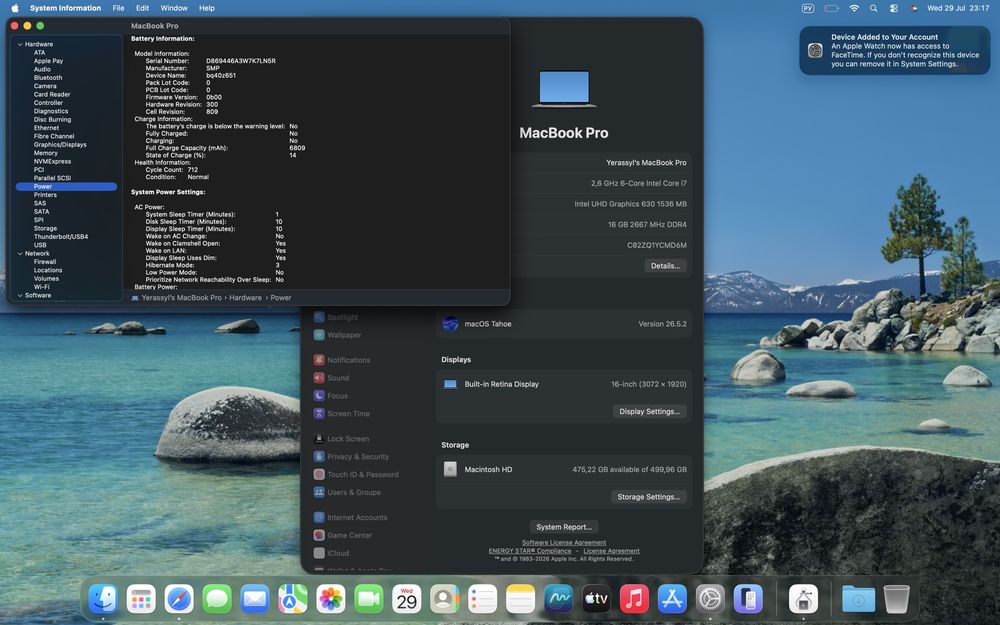Open the System Information app menu
The width and height of the screenshot is (1000, 625).
[x=65, y=8]
